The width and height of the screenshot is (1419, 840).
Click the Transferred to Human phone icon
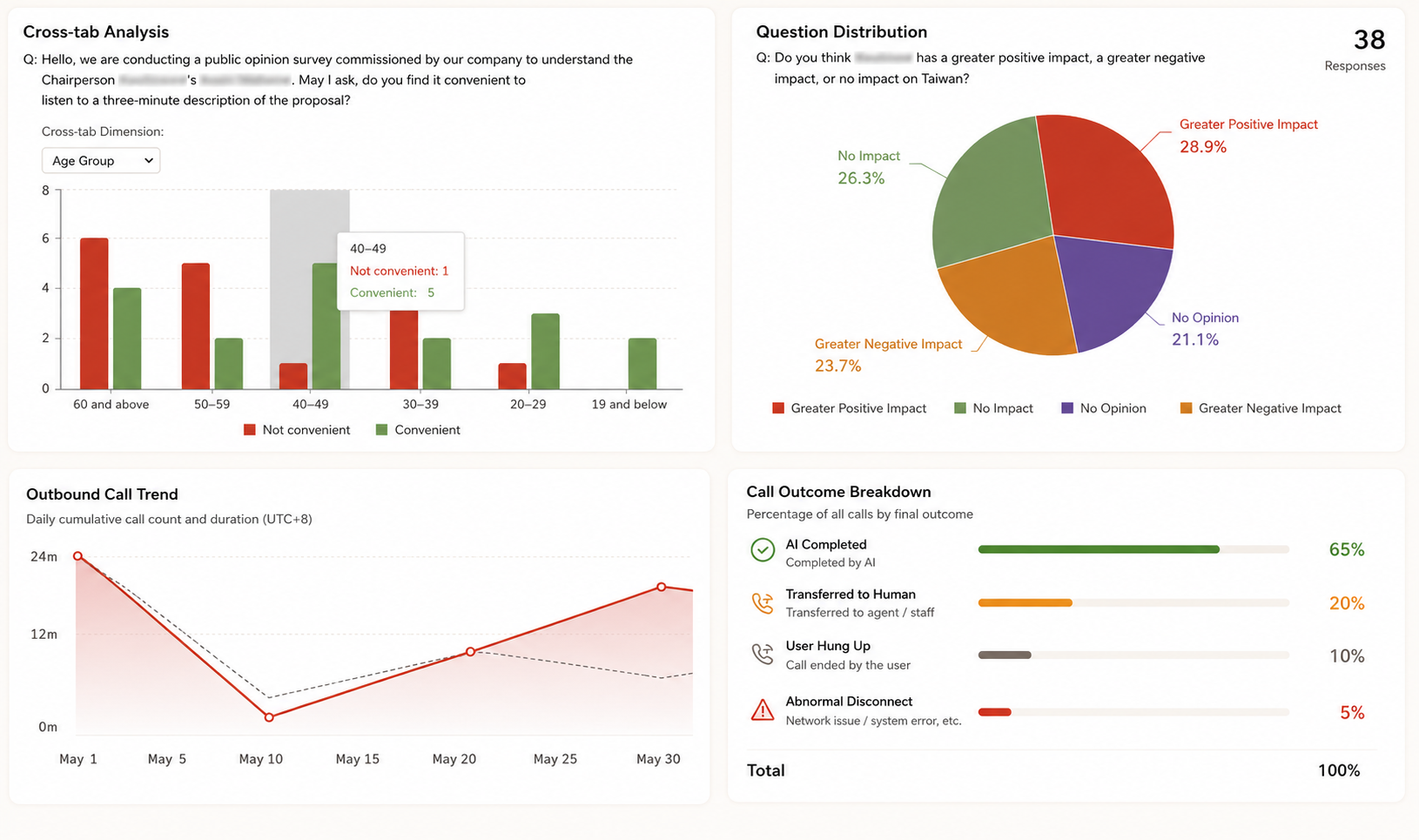click(763, 603)
